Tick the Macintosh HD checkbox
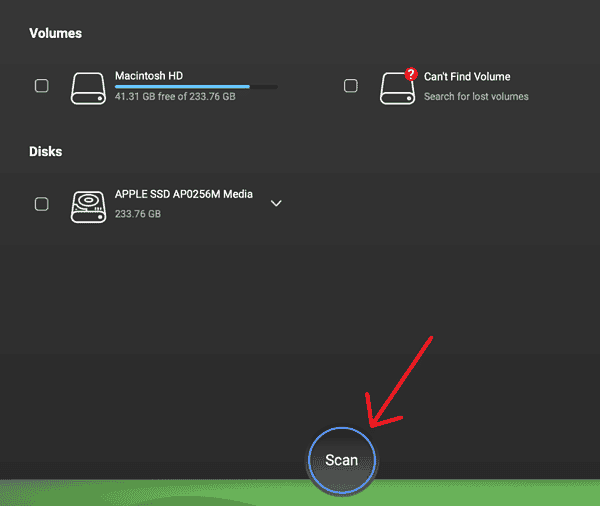The image size is (600, 506). pyautogui.click(x=42, y=86)
